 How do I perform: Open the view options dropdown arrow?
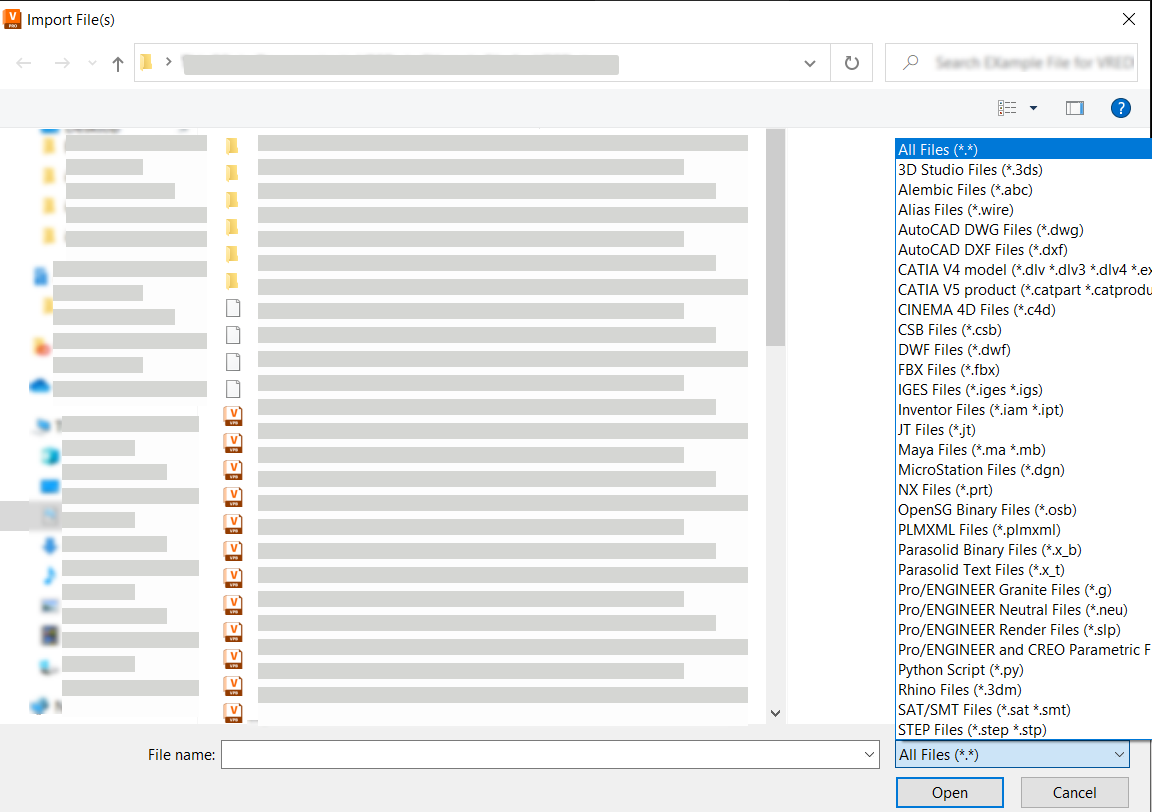[x=1033, y=108]
